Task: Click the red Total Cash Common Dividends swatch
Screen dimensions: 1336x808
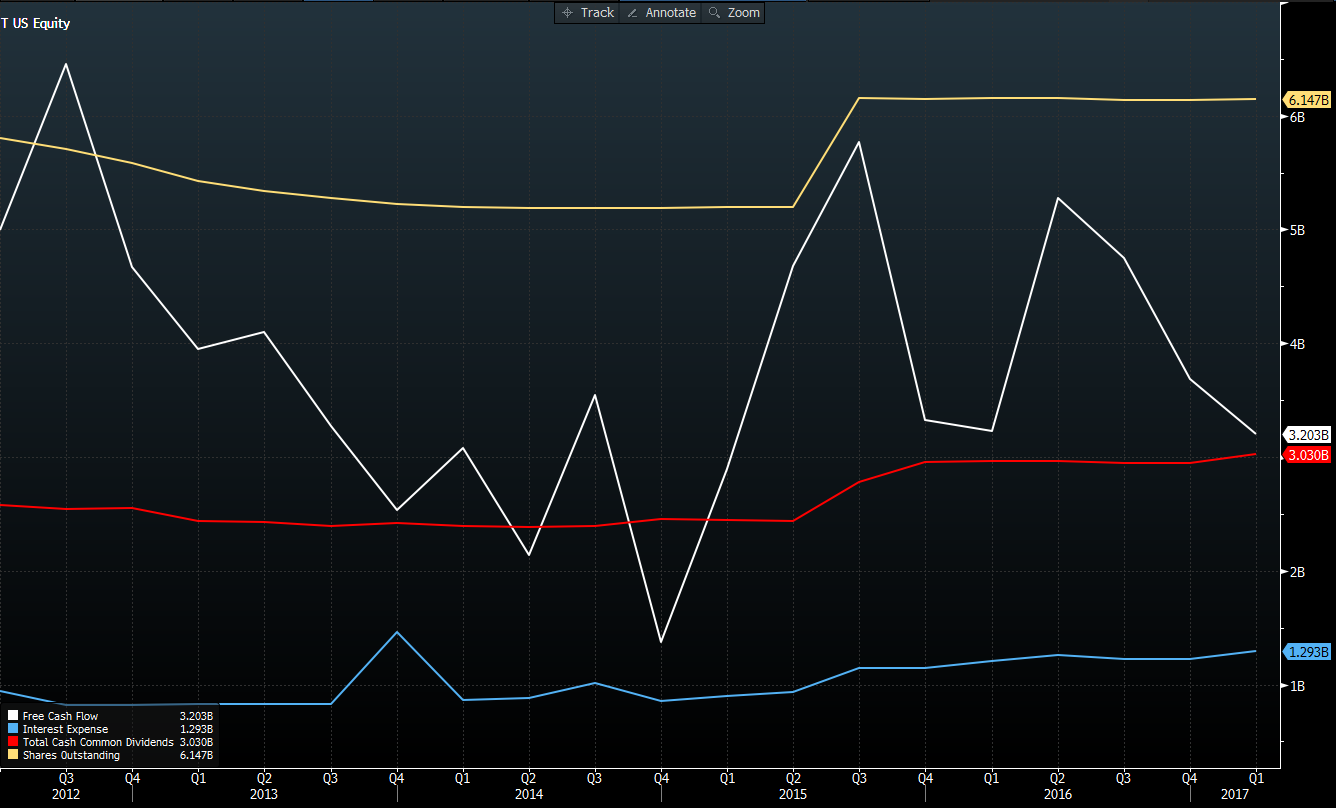Action: 13,742
